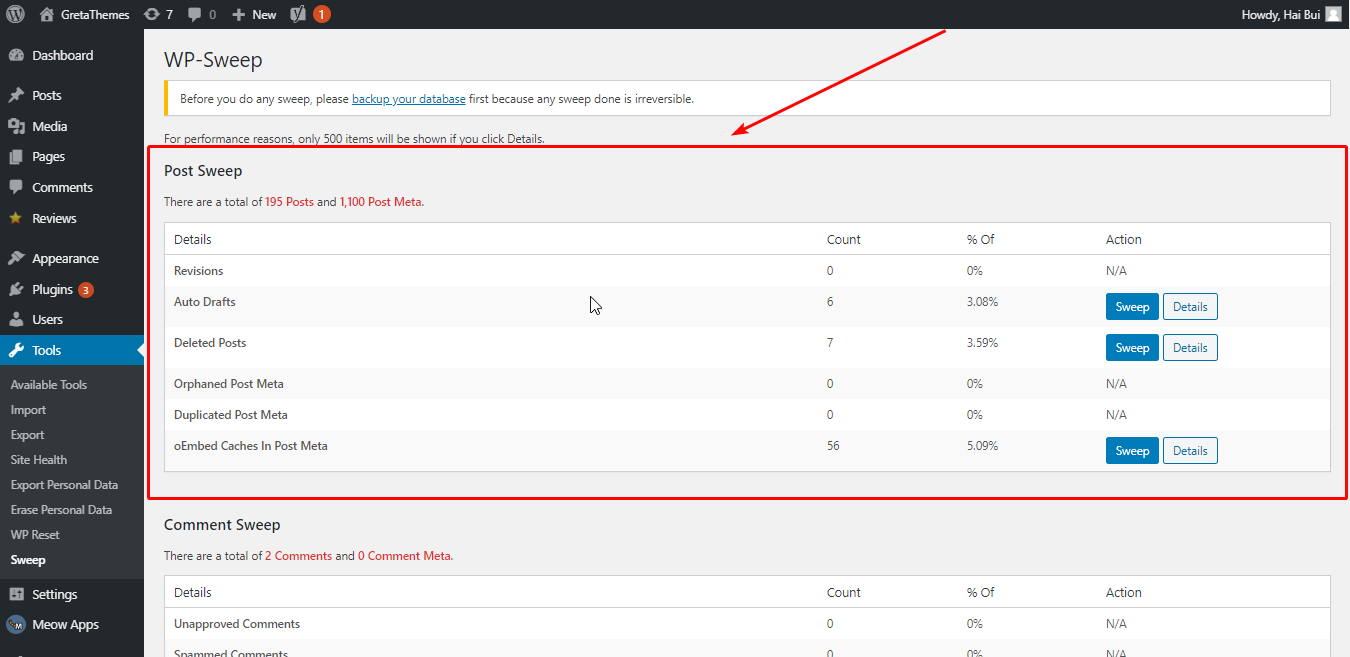Click the Pages icon in sidebar
This screenshot has height=657, width=1350.
click(x=16, y=157)
